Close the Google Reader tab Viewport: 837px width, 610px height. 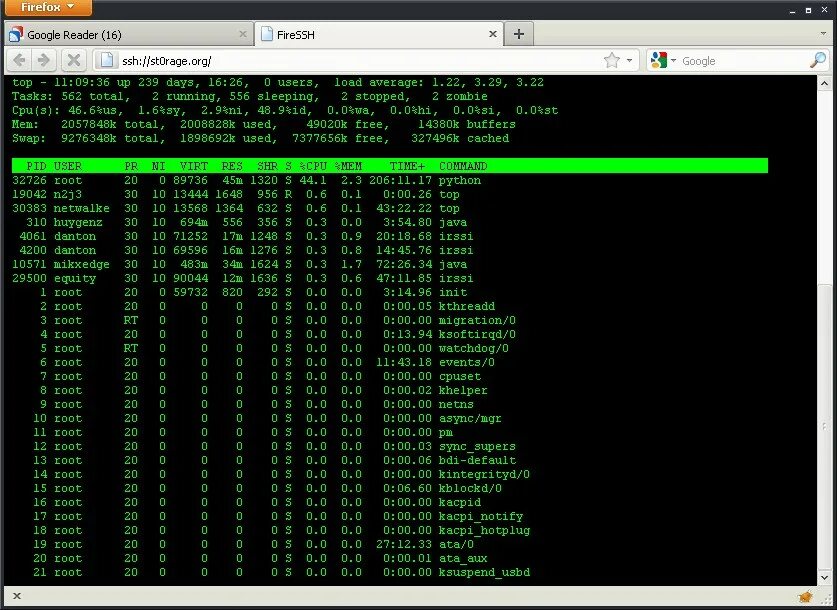coord(242,34)
